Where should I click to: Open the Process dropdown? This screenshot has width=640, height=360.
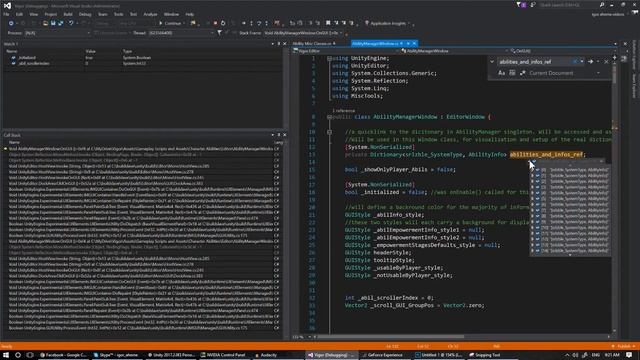click(x=57, y=33)
